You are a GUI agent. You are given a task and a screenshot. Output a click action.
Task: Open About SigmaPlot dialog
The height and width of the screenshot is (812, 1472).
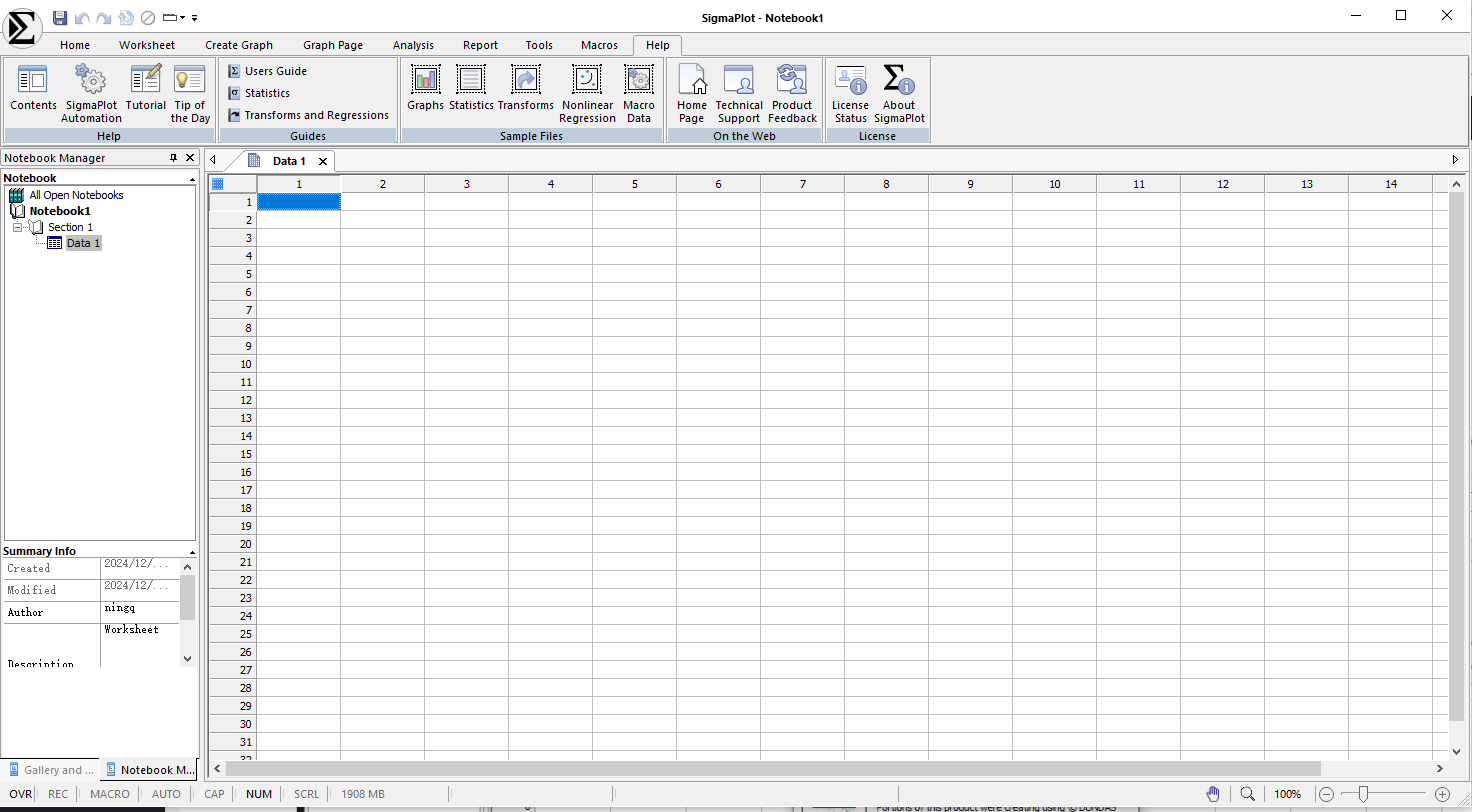(x=899, y=93)
